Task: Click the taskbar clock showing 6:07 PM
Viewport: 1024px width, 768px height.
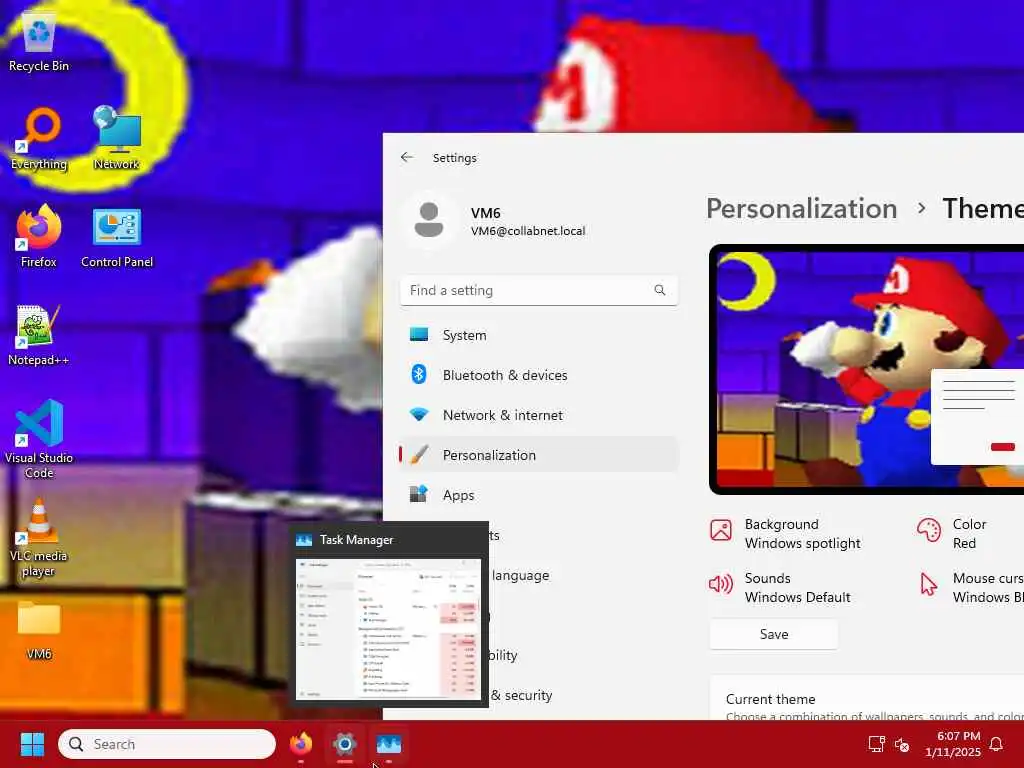Action: 953,744
